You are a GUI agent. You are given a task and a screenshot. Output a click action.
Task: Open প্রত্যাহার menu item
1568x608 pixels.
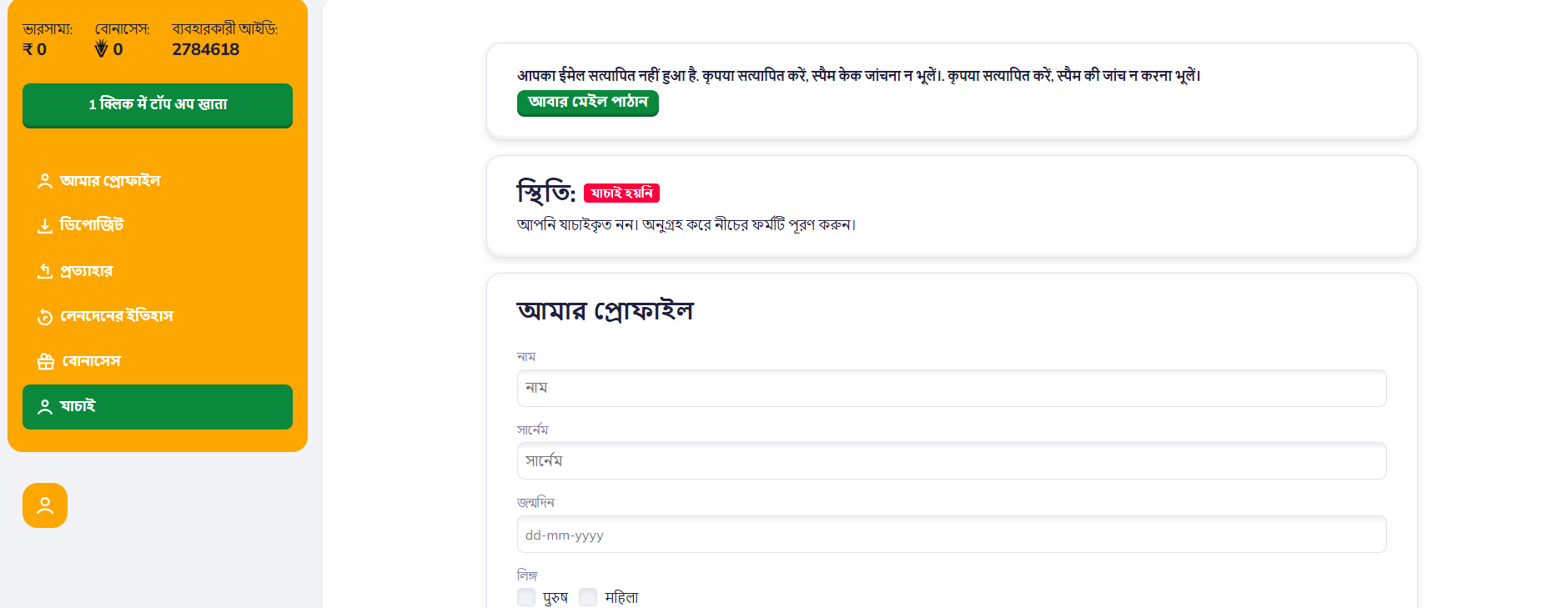click(158, 271)
